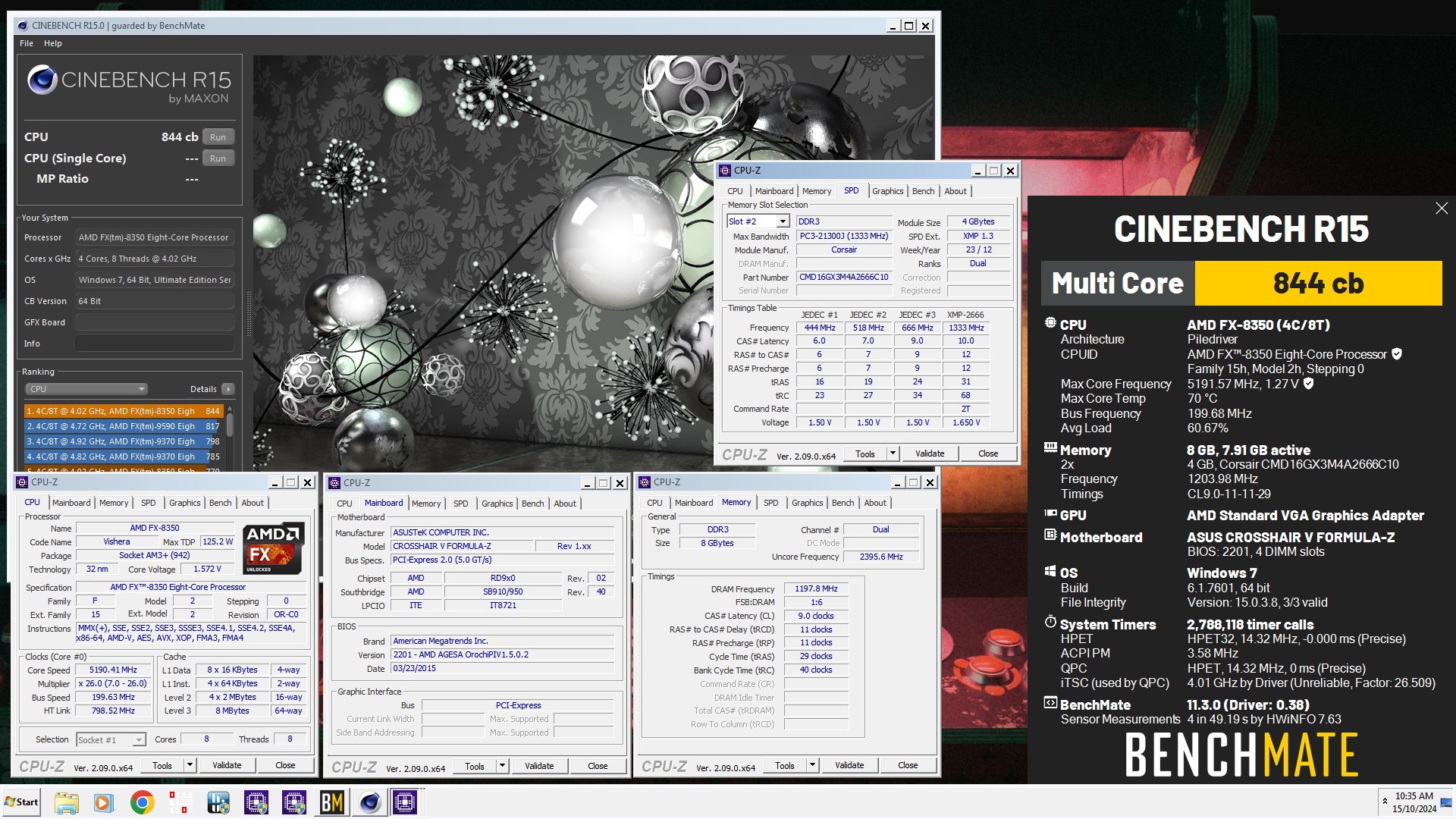Click the AMD FX logo in CPU-Z

click(x=274, y=548)
